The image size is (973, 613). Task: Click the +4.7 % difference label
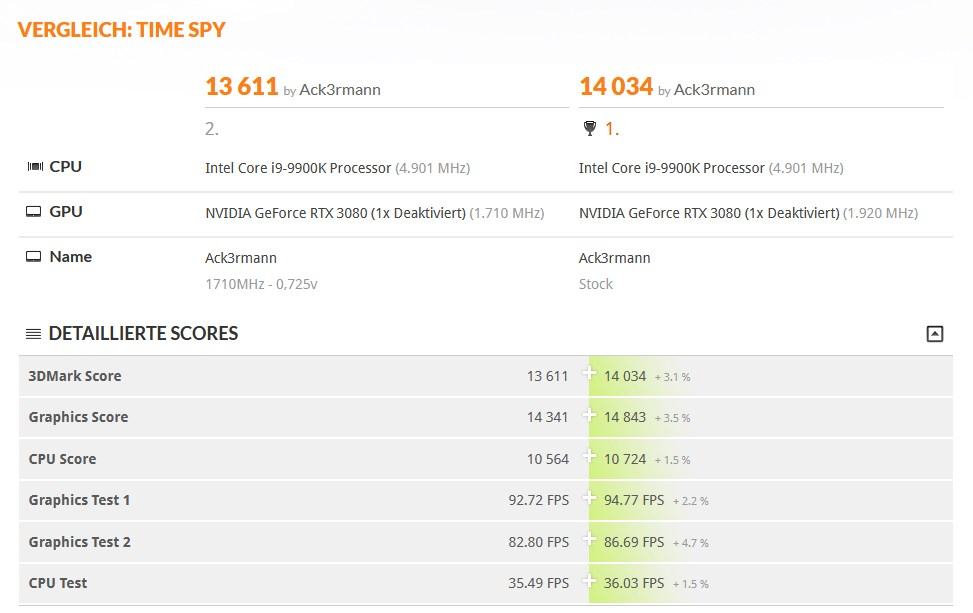(691, 544)
